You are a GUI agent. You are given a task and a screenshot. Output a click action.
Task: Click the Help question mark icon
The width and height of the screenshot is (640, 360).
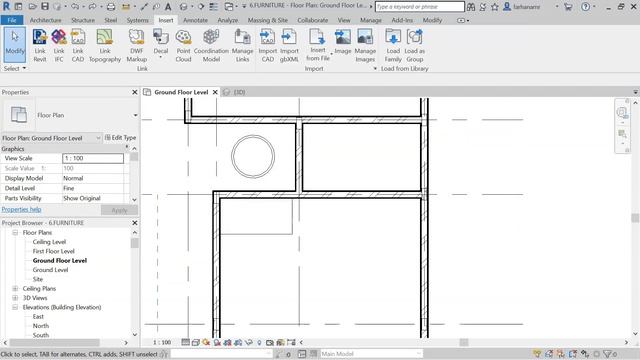click(585, 7)
